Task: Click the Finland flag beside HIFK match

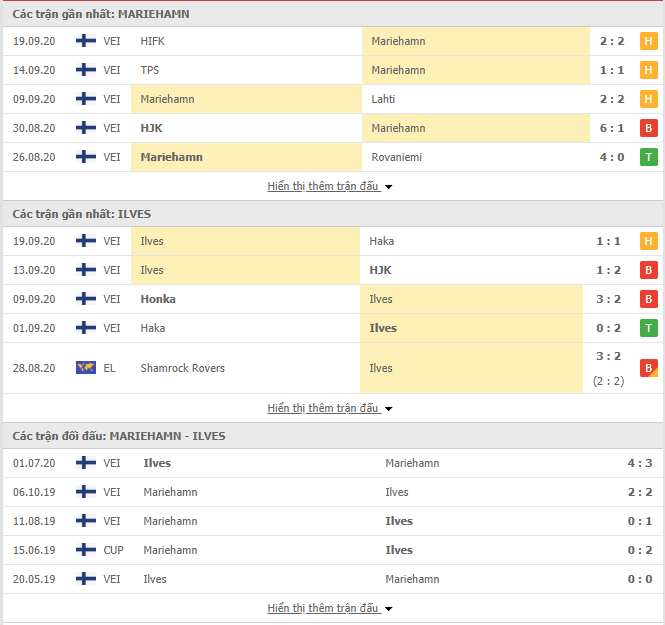Action: pyautogui.click(x=86, y=41)
